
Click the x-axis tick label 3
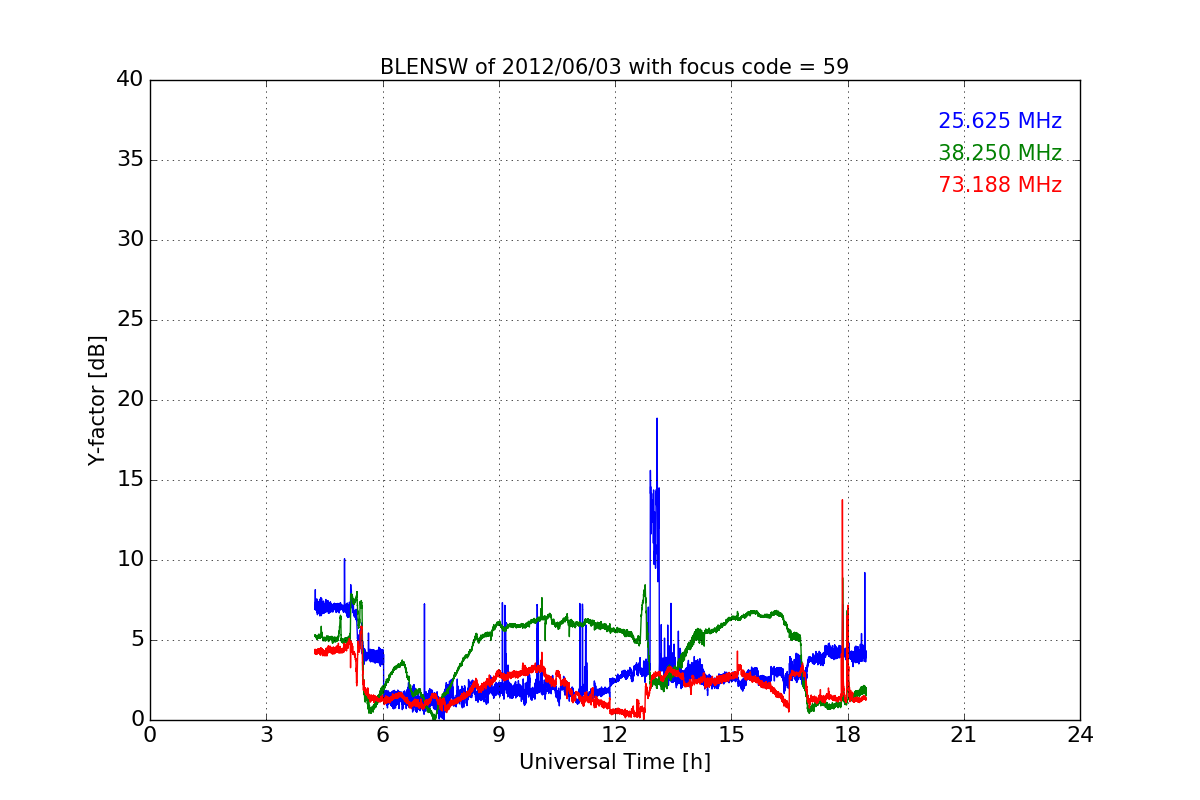(266, 734)
